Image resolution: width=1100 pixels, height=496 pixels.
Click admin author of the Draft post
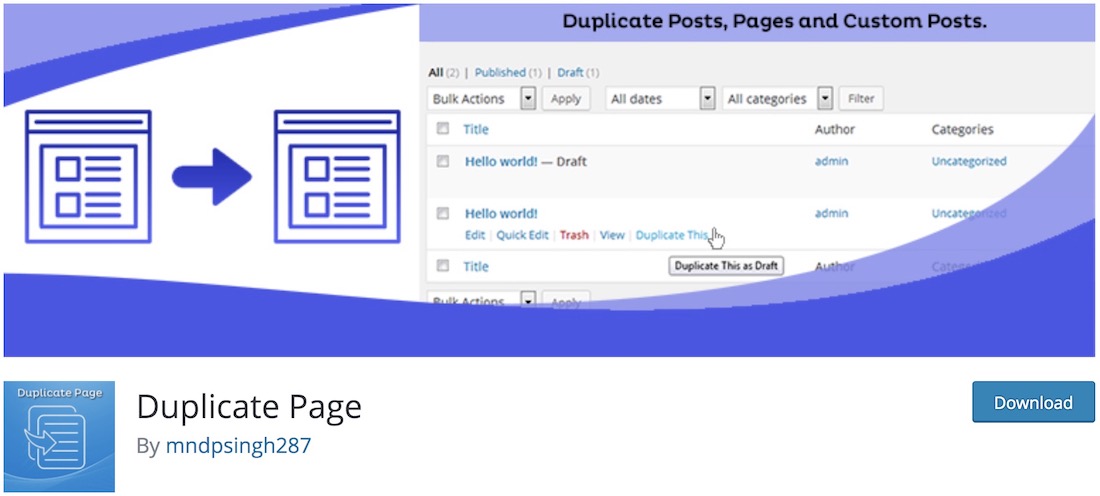click(831, 161)
